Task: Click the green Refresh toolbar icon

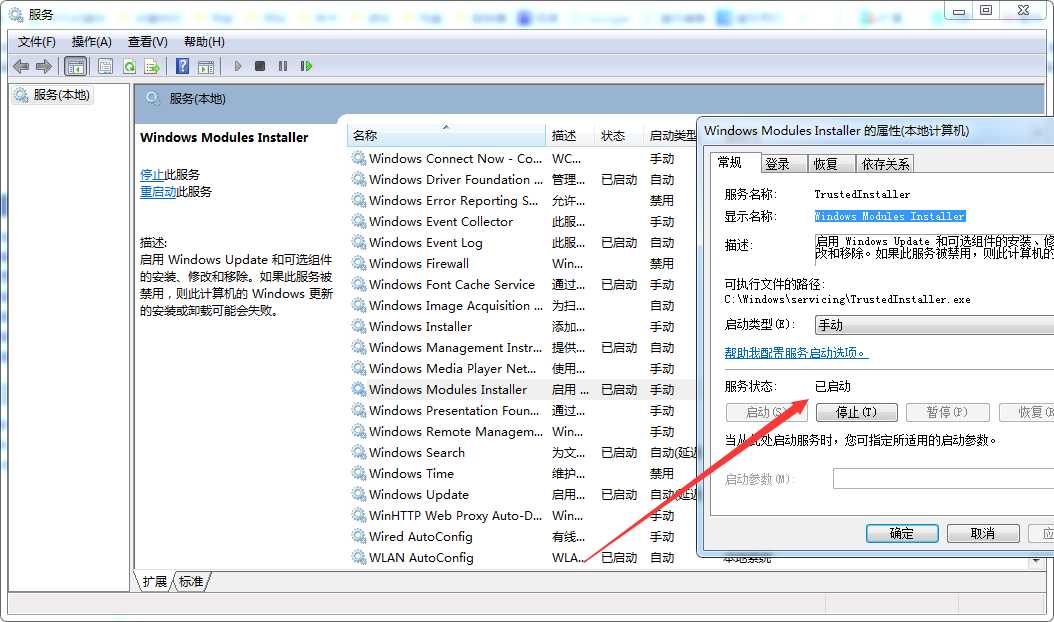Action: (x=129, y=66)
